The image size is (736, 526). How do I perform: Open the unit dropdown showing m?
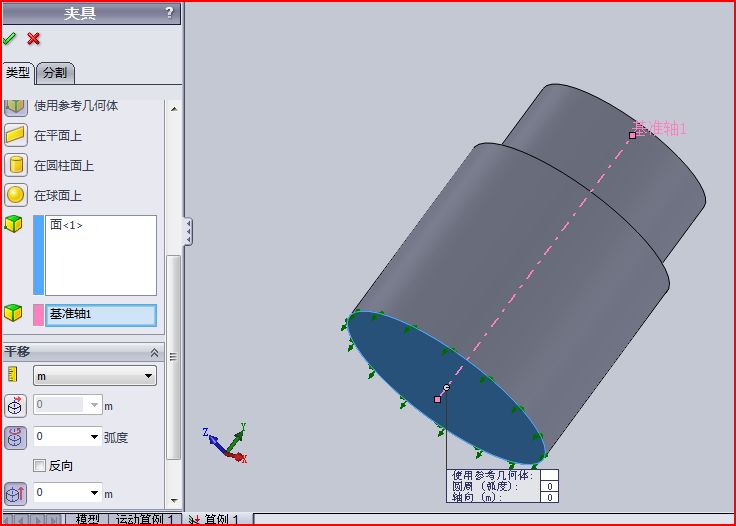(95, 376)
